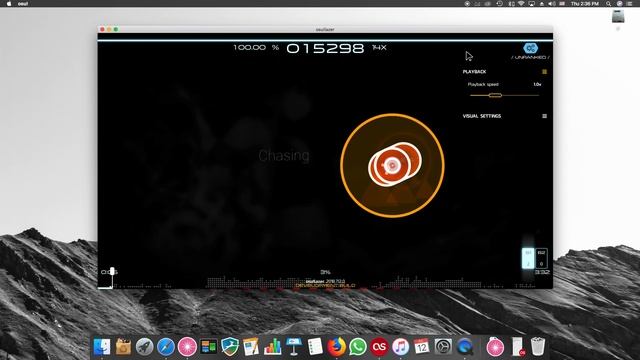Open the document stack in dock
Viewport: 640px width, 360px height.
click(517, 347)
